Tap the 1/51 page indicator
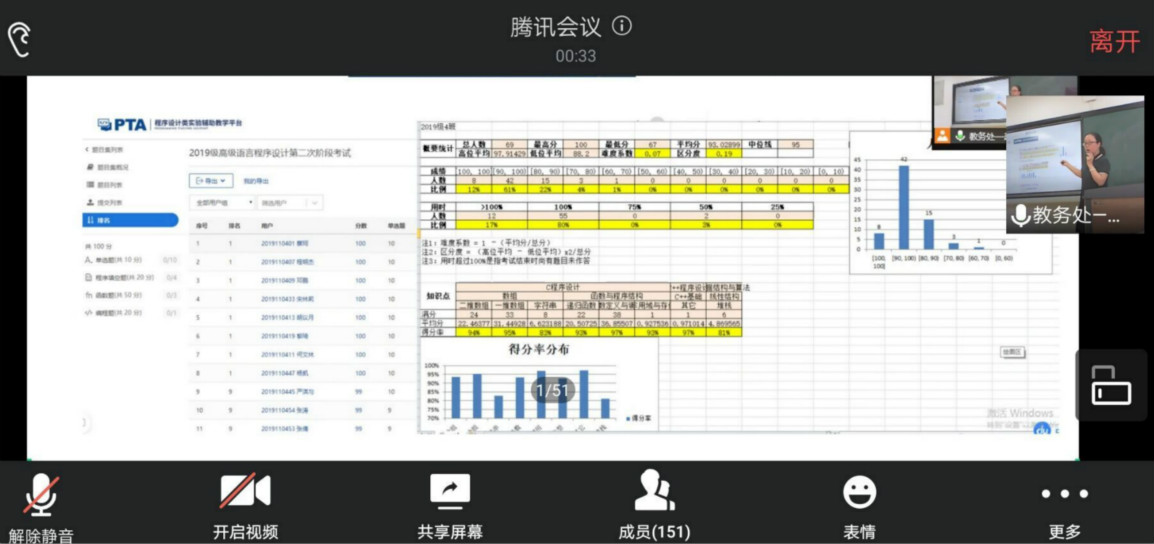Screen dimensions: 1154x544 (553, 391)
